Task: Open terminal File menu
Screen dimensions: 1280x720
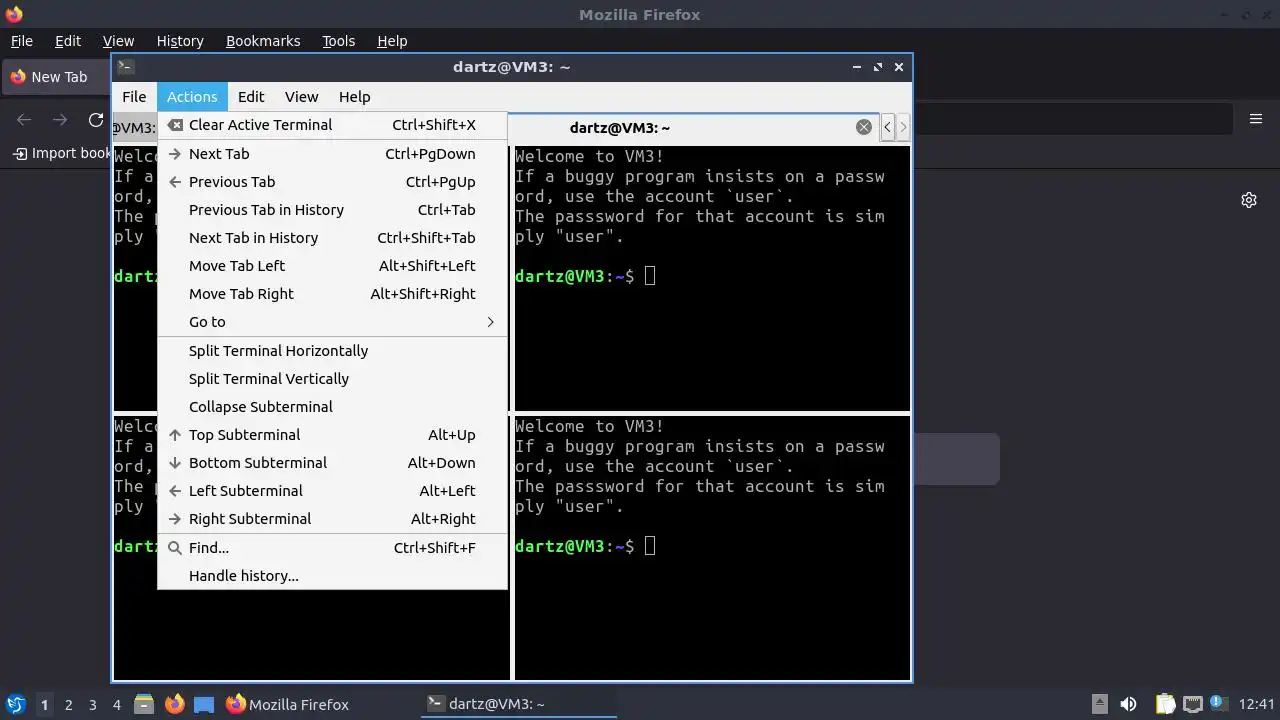Action: tap(134, 97)
